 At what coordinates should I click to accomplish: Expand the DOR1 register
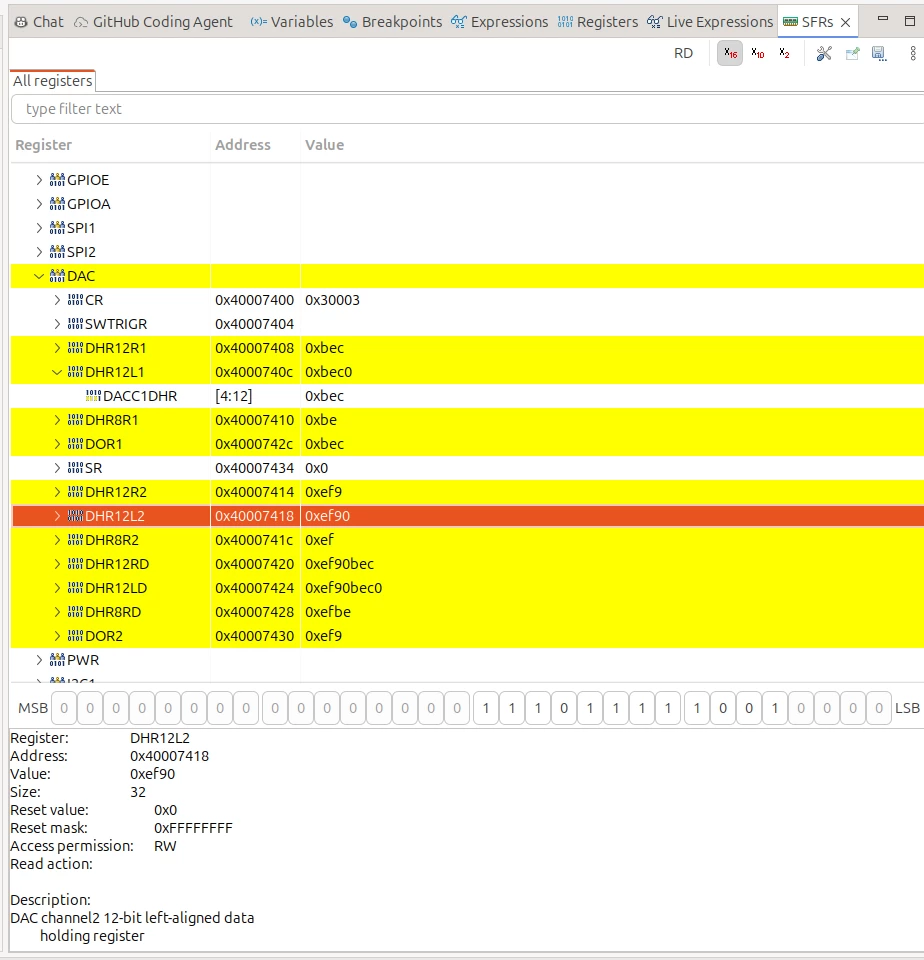57,444
